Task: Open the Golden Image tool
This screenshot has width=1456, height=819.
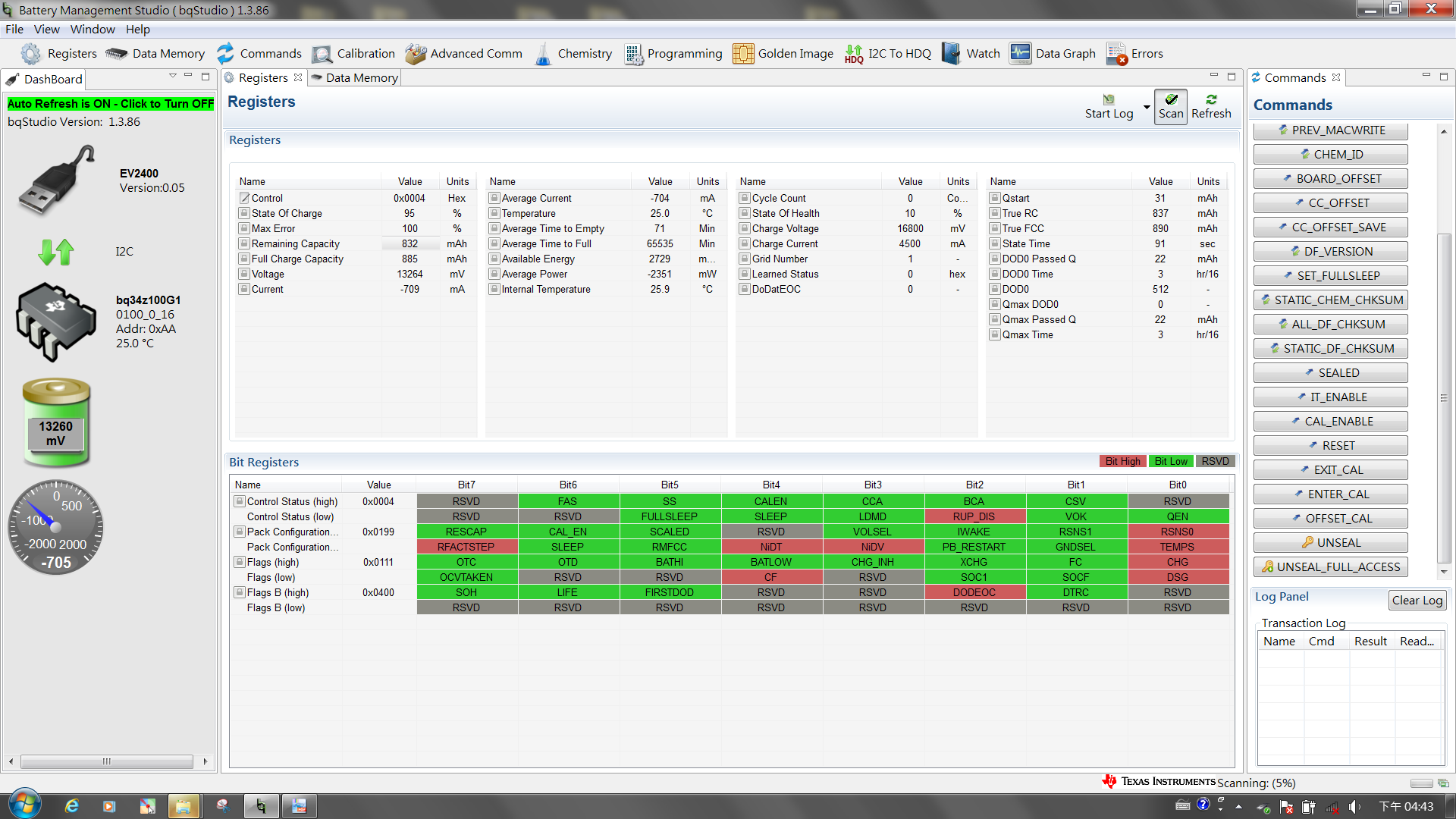Action: pyautogui.click(x=743, y=54)
